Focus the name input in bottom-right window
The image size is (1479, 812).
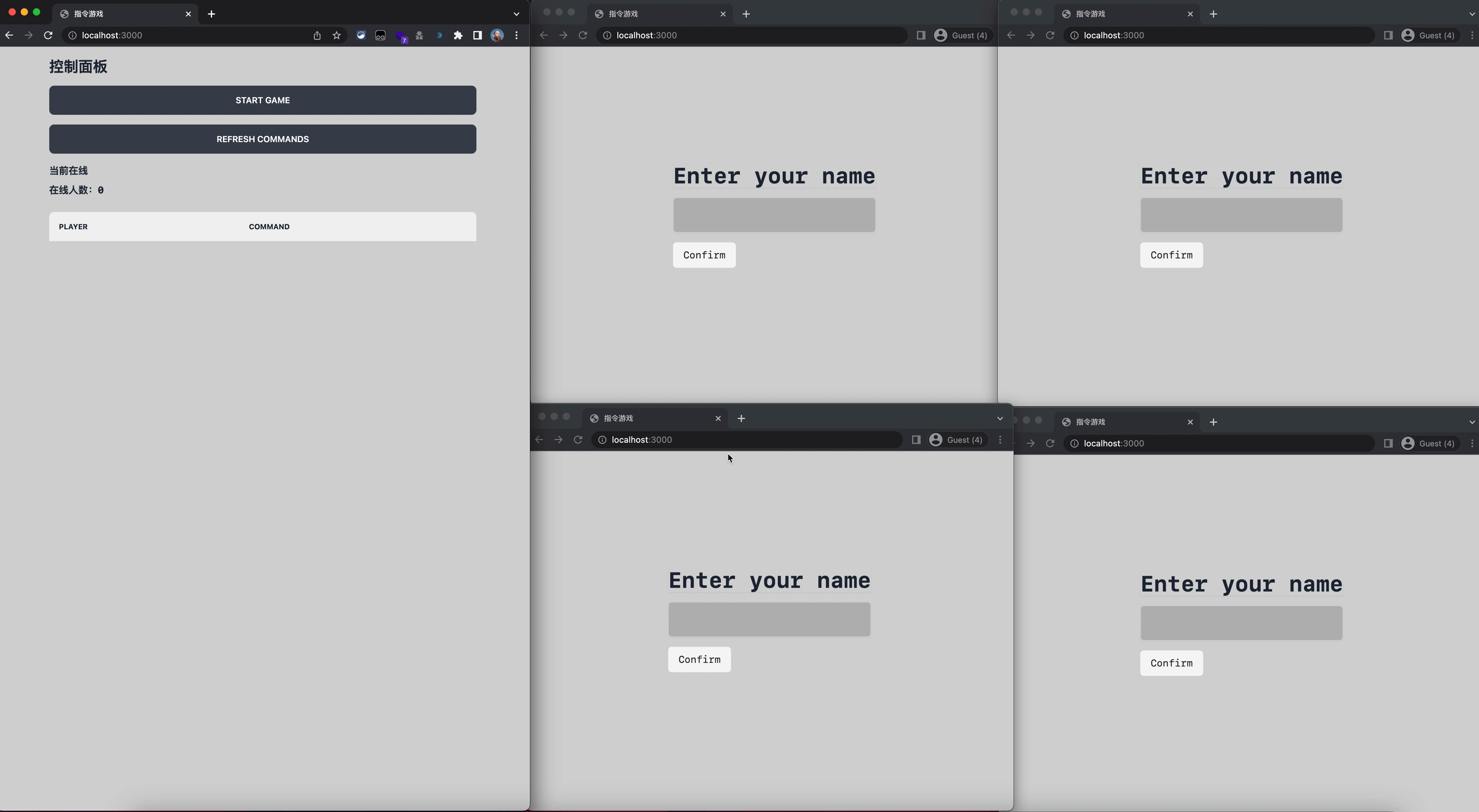[x=1241, y=623]
